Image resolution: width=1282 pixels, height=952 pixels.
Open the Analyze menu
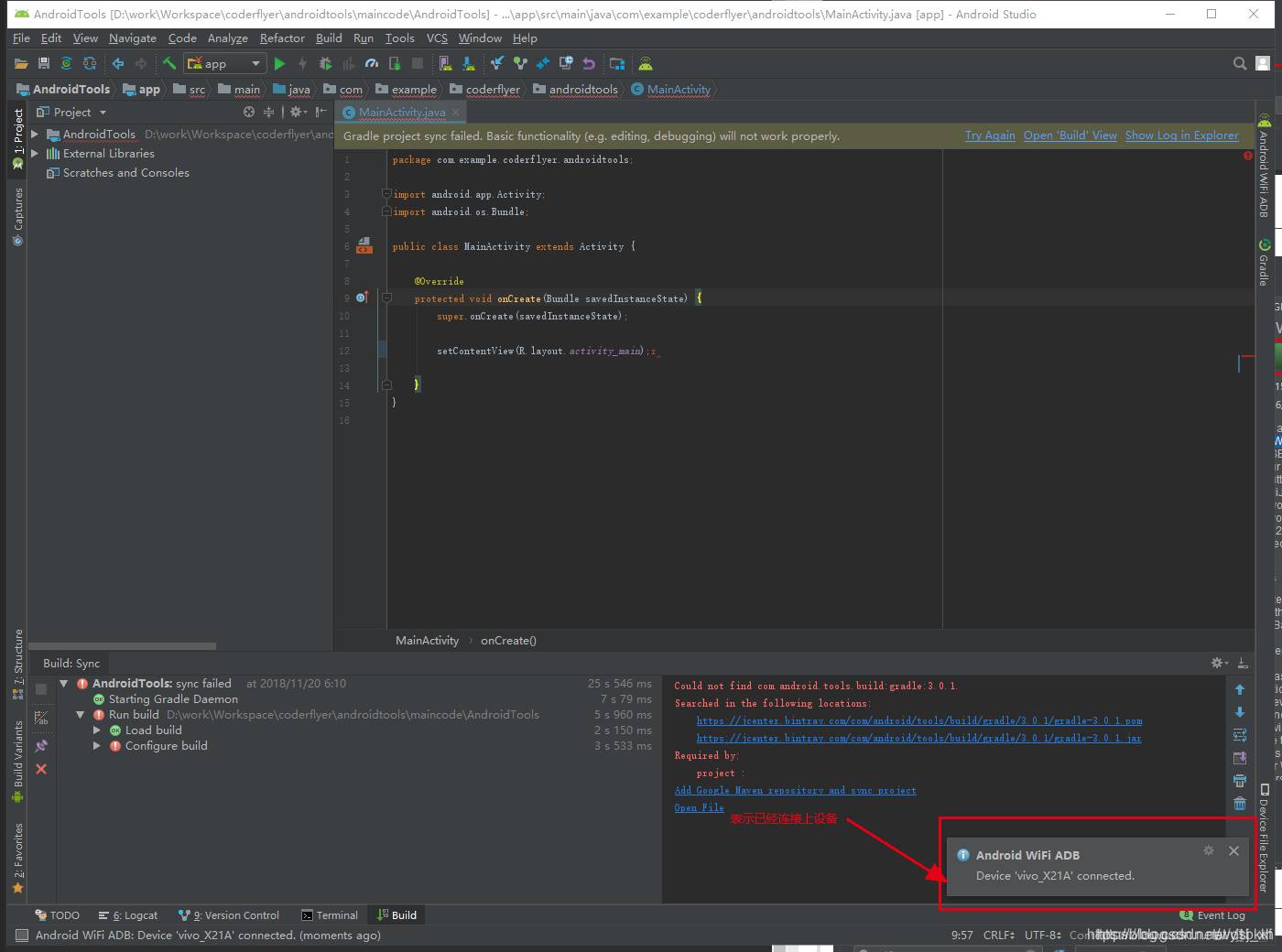click(227, 38)
